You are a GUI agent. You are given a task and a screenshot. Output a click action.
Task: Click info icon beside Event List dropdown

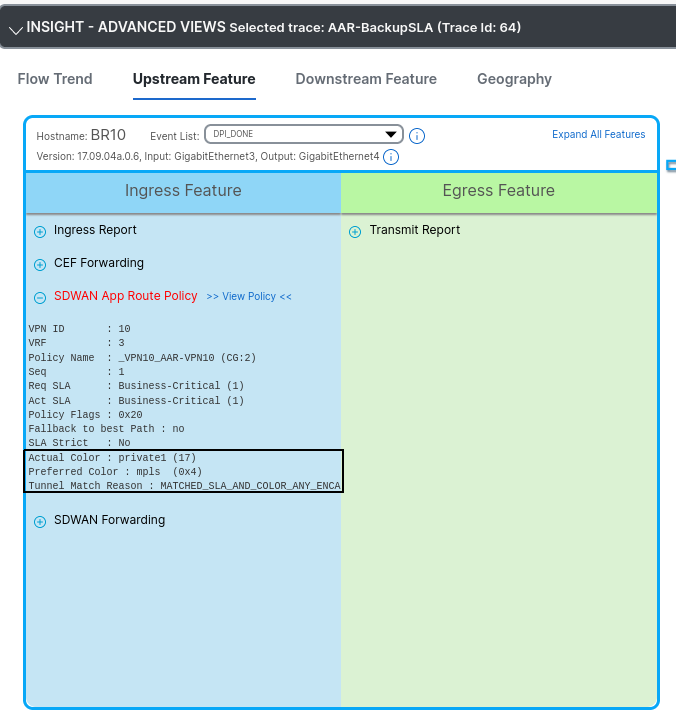pyautogui.click(x=418, y=136)
